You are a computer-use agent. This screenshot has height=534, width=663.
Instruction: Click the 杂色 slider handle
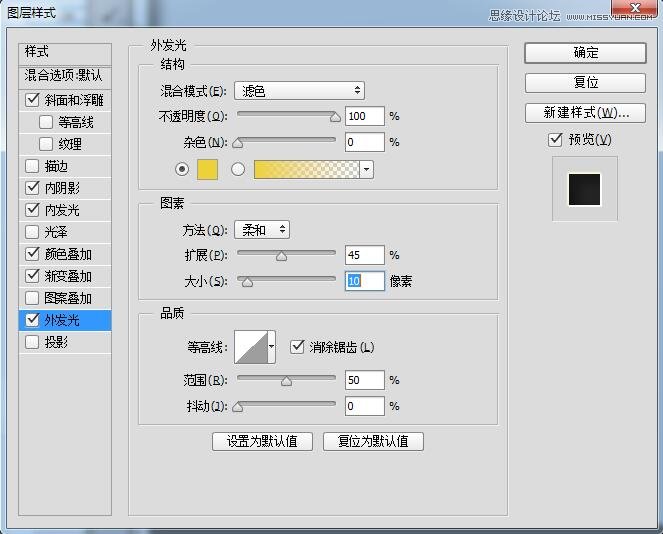238,143
